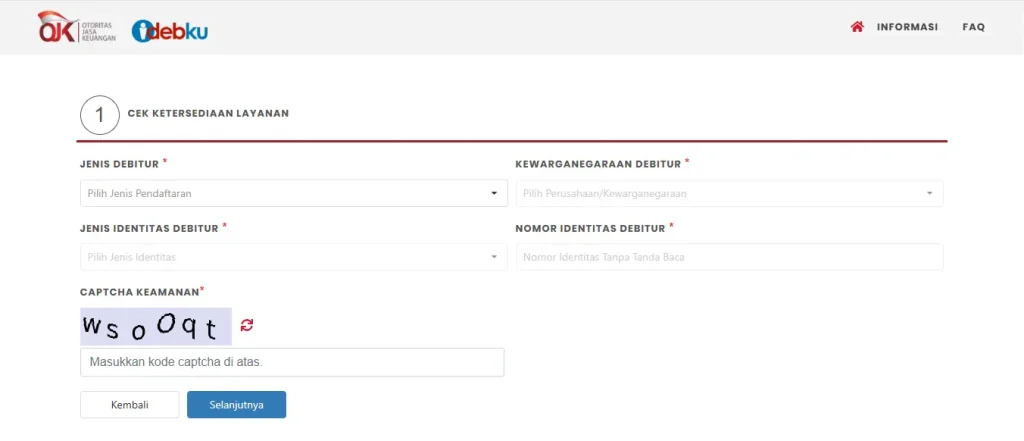Image resolution: width=1024 pixels, height=441 pixels.
Task: Open the Pilih Perusahaan/Kewarganegaraan dropdown
Action: 720,193
